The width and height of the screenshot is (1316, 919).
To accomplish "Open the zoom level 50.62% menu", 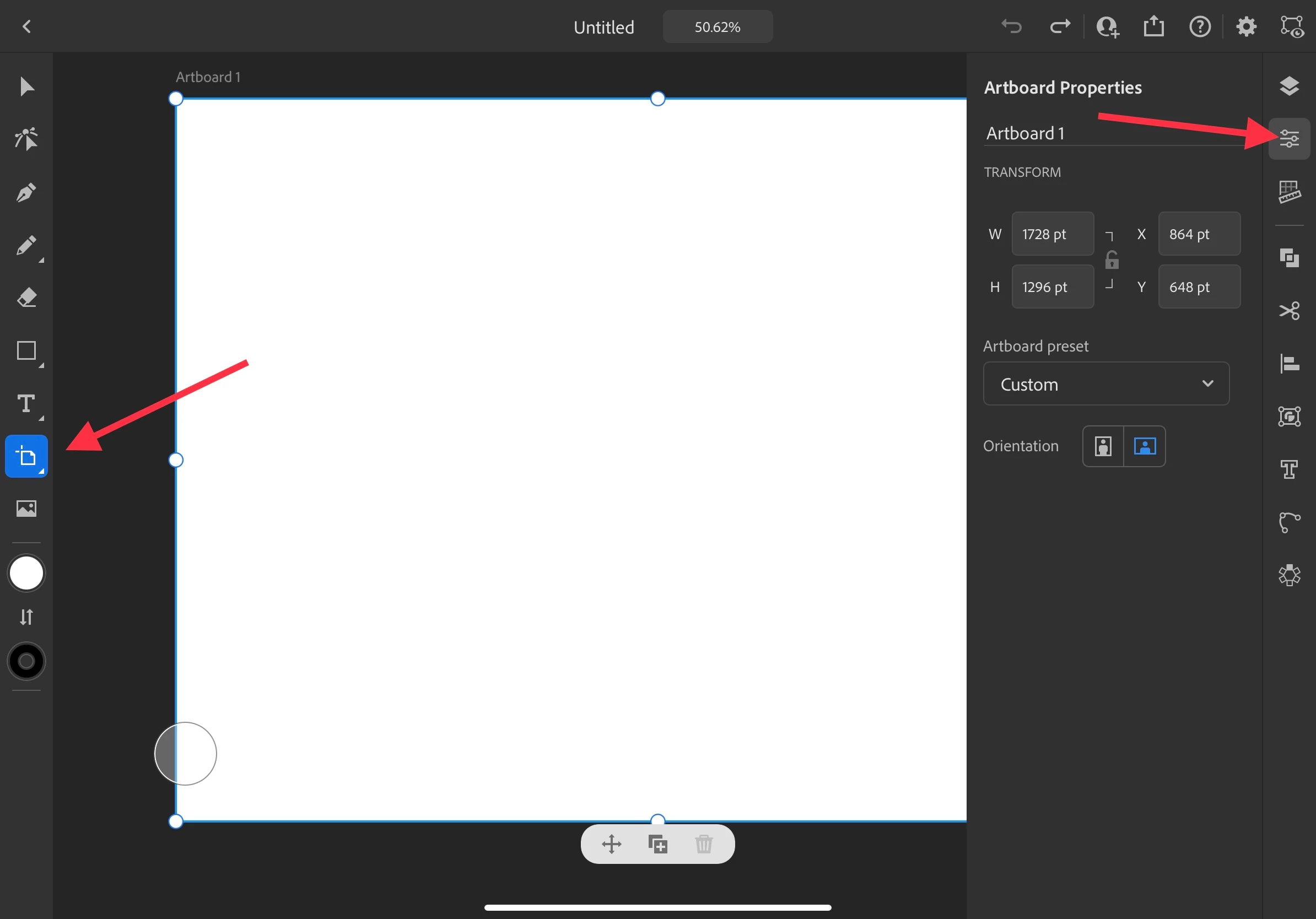I will tap(717, 27).
